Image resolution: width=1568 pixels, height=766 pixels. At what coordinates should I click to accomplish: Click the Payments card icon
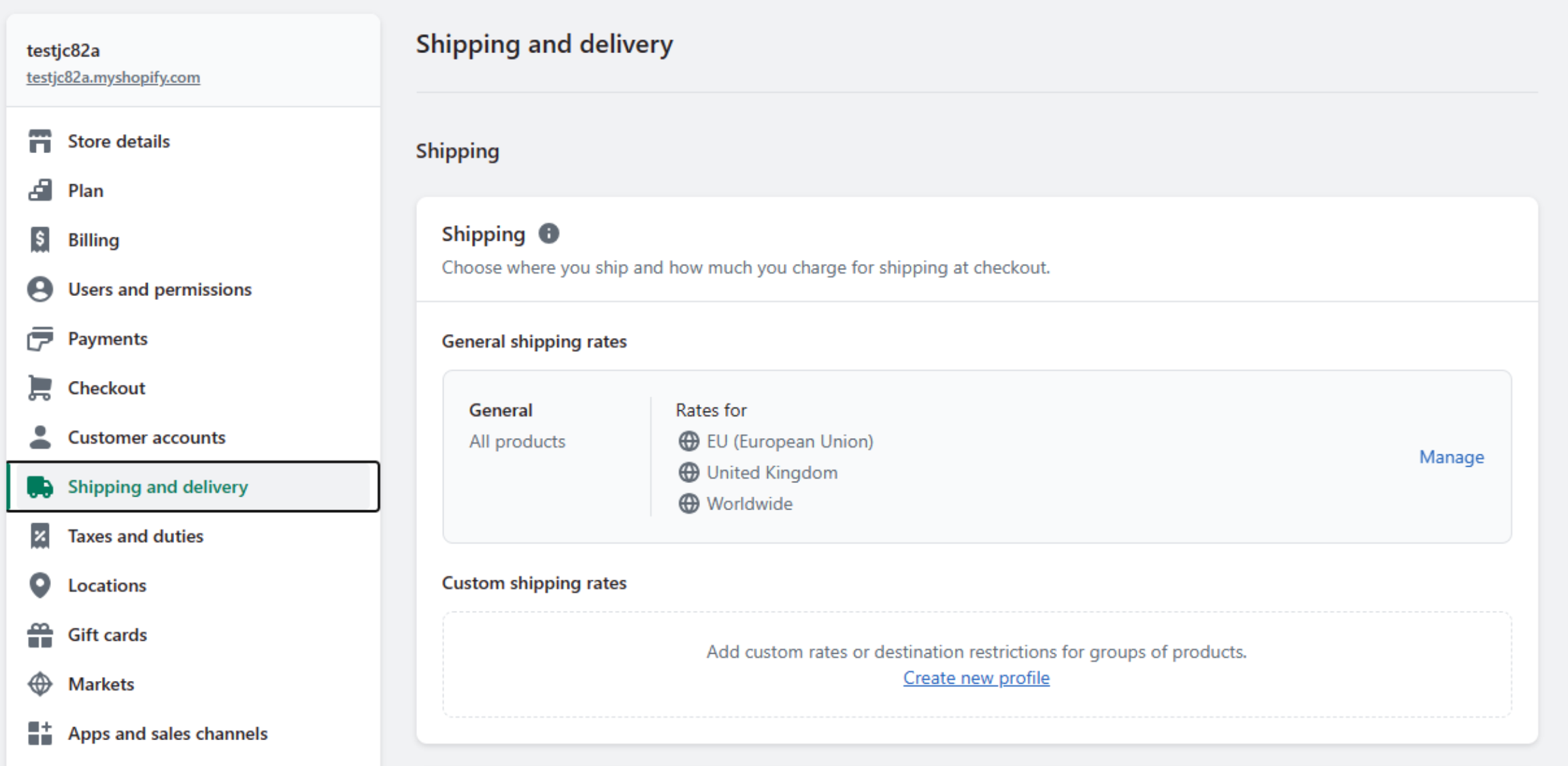pos(40,339)
